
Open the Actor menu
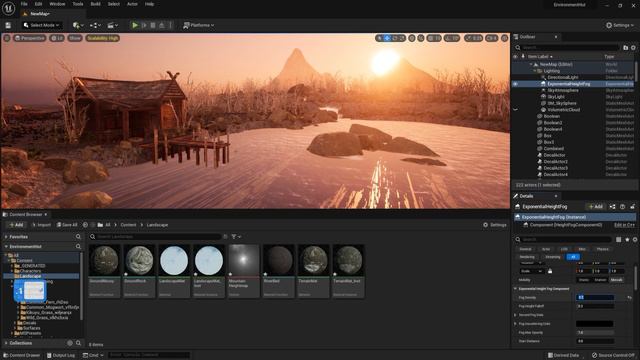132,4
